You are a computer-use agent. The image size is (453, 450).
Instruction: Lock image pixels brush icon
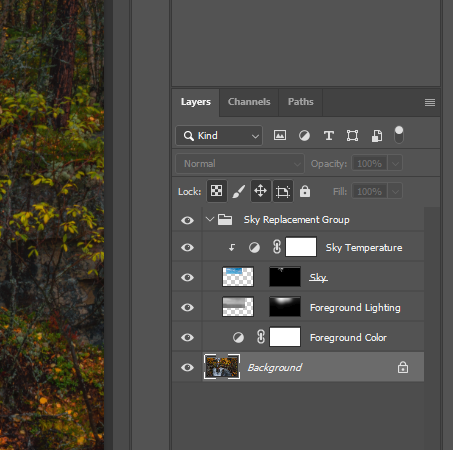tap(239, 191)
